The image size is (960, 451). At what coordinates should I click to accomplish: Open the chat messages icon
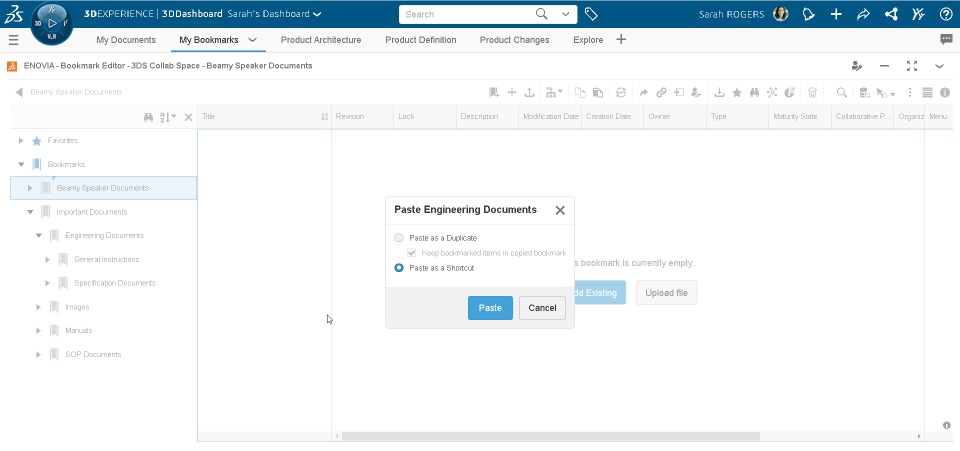click(x=946, y=40)
